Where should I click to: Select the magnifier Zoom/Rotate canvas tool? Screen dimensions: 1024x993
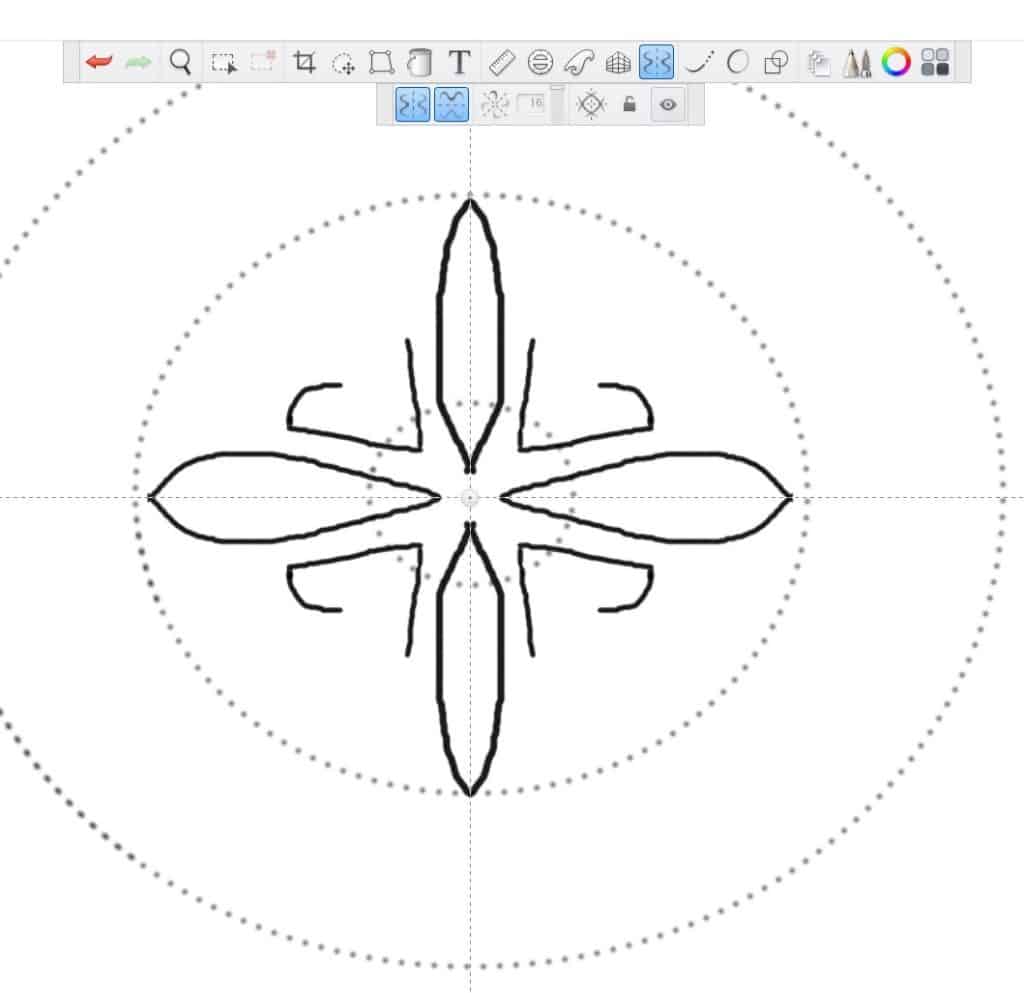pyautogui.click(x=180, y=62)
